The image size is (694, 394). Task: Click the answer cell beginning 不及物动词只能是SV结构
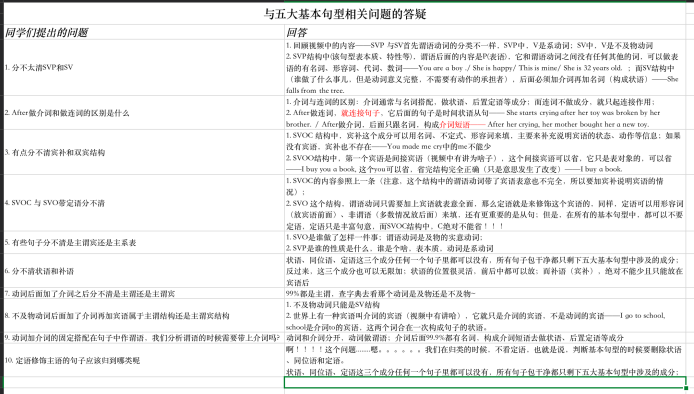pos(485,316)
